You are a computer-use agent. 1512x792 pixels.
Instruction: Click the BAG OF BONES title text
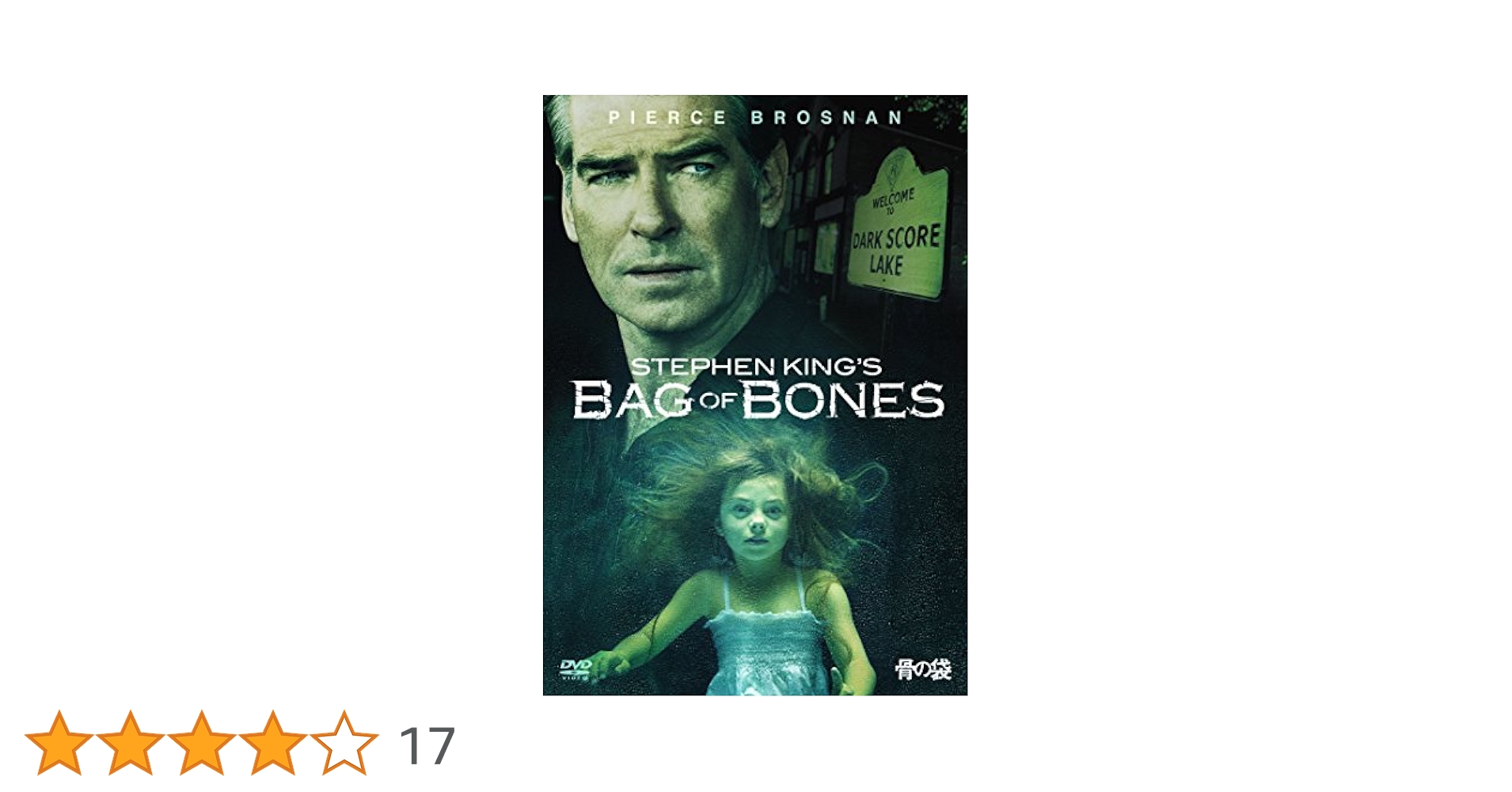[x=758, y=400]
